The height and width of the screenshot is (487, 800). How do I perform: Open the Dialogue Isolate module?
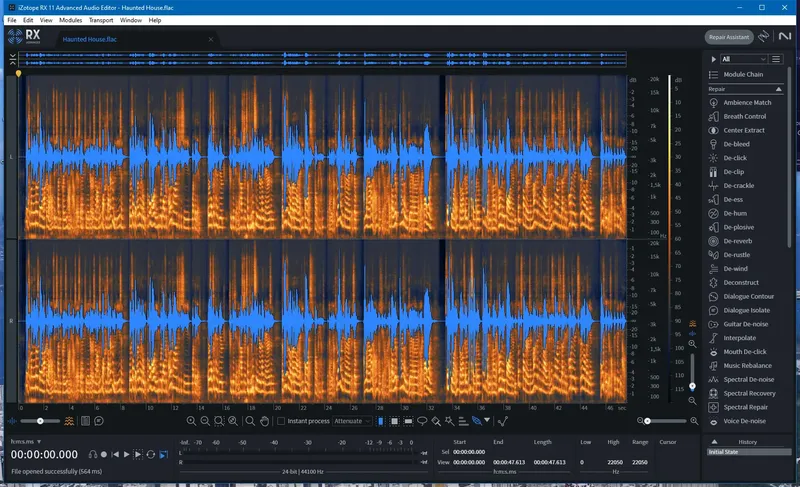click(x=746, y=310)
